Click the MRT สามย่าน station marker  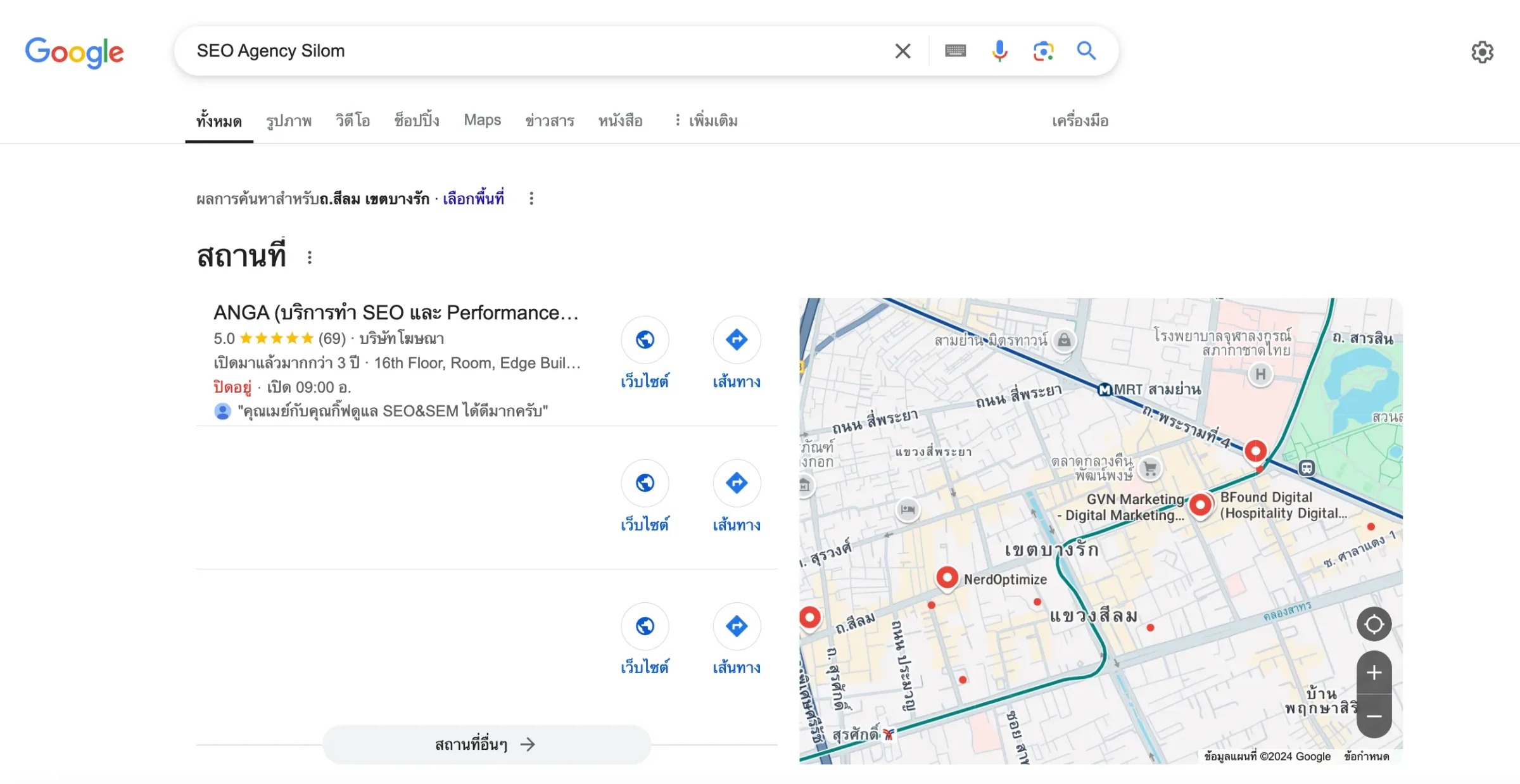pyautogui.click(x=1105, y=390)
